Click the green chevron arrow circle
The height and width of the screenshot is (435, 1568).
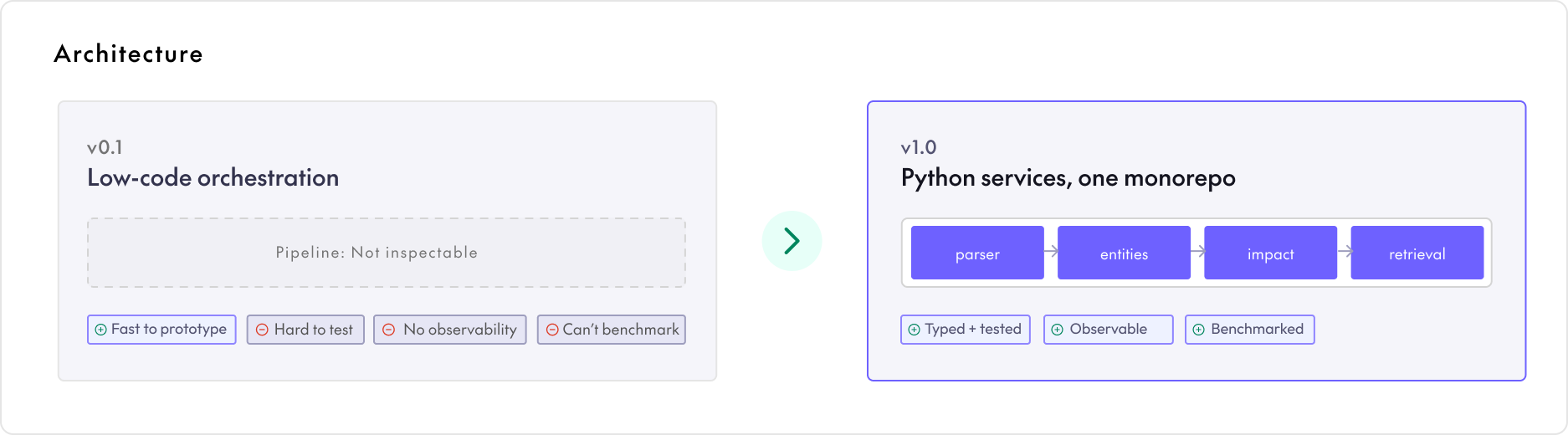(792, 241)
